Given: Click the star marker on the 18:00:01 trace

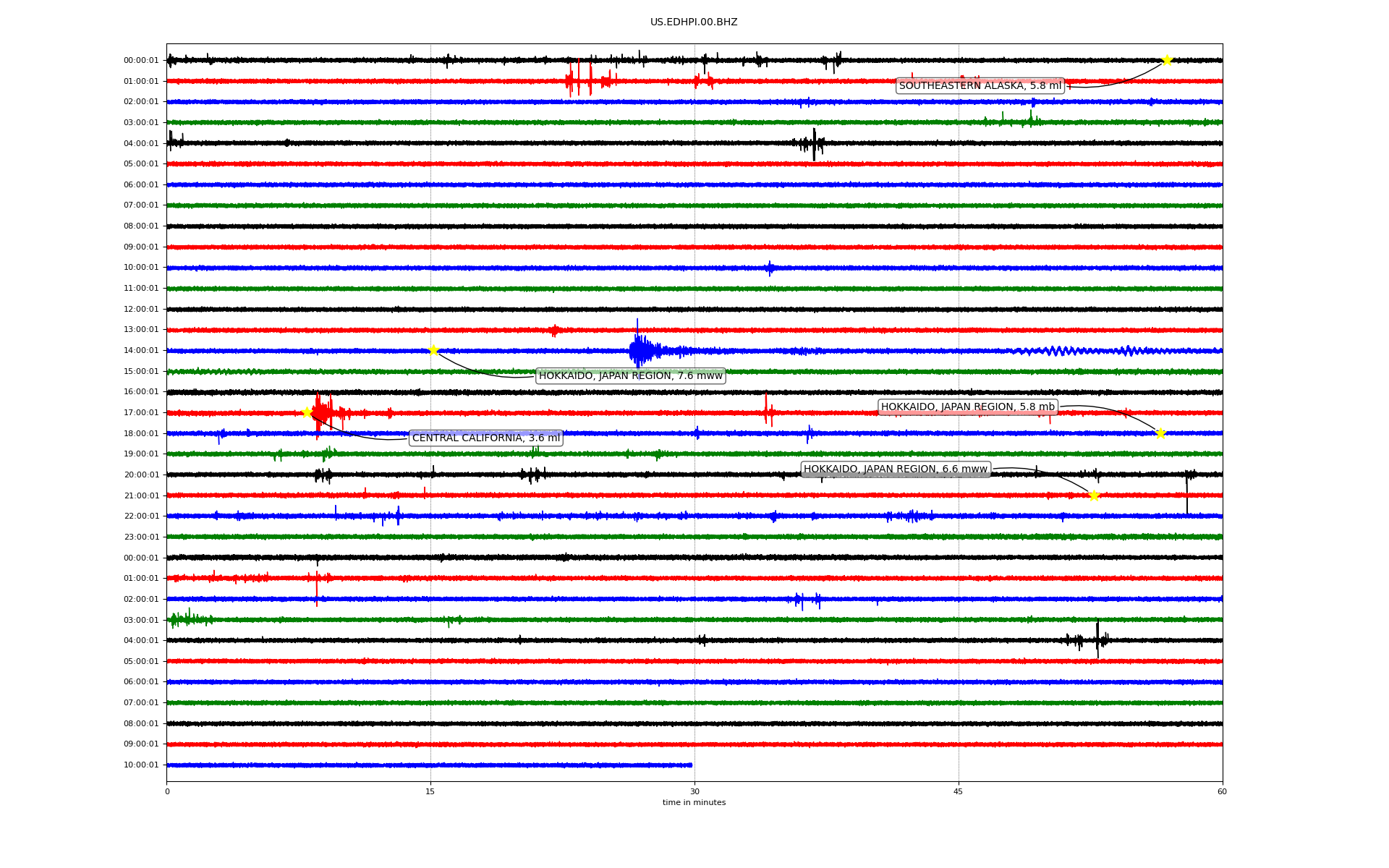Looking at the screenshot, I should click(1160, 433).
